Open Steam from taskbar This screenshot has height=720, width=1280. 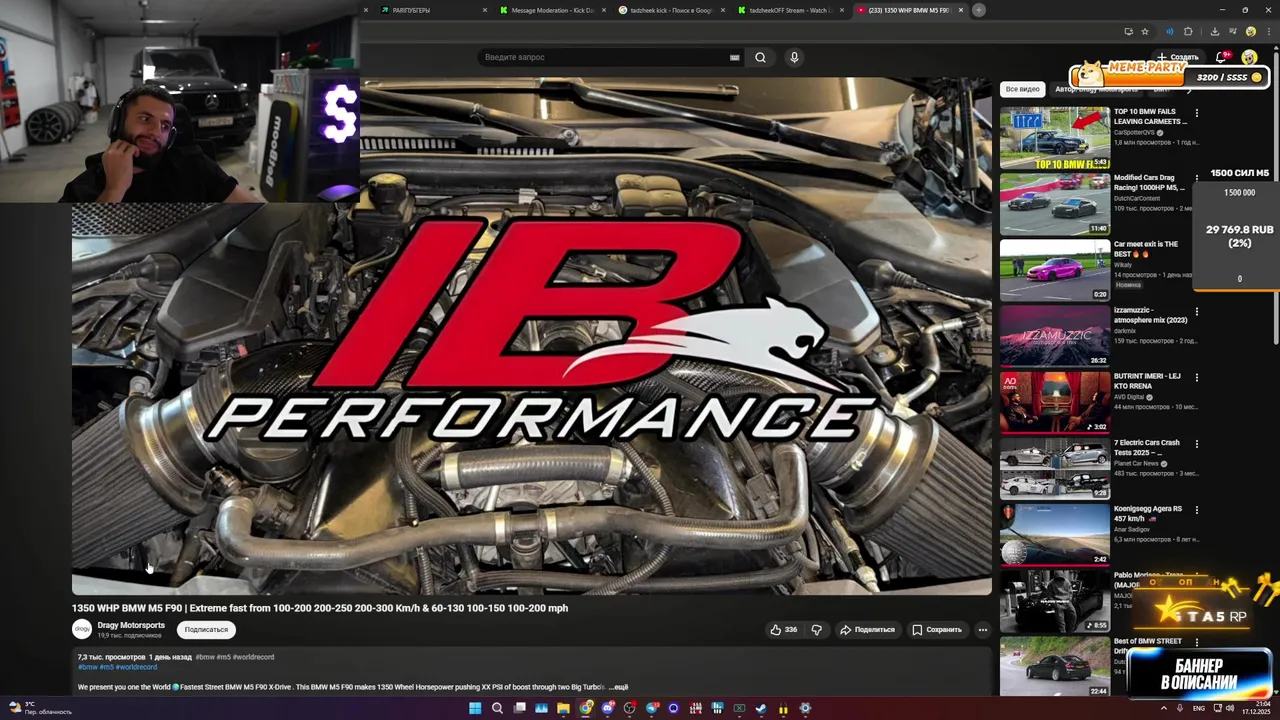(761, 708)
